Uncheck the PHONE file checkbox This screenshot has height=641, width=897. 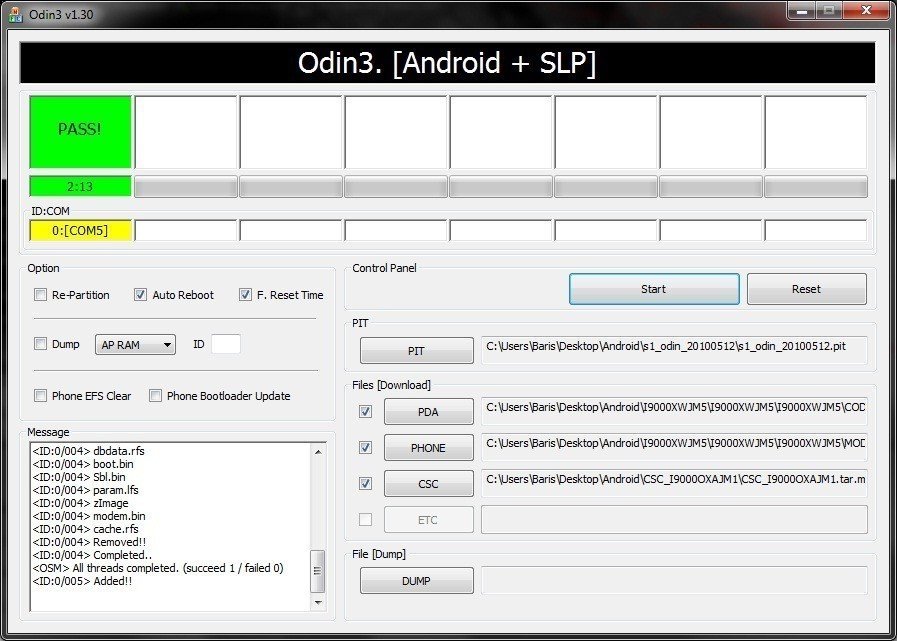click(365, 448)
